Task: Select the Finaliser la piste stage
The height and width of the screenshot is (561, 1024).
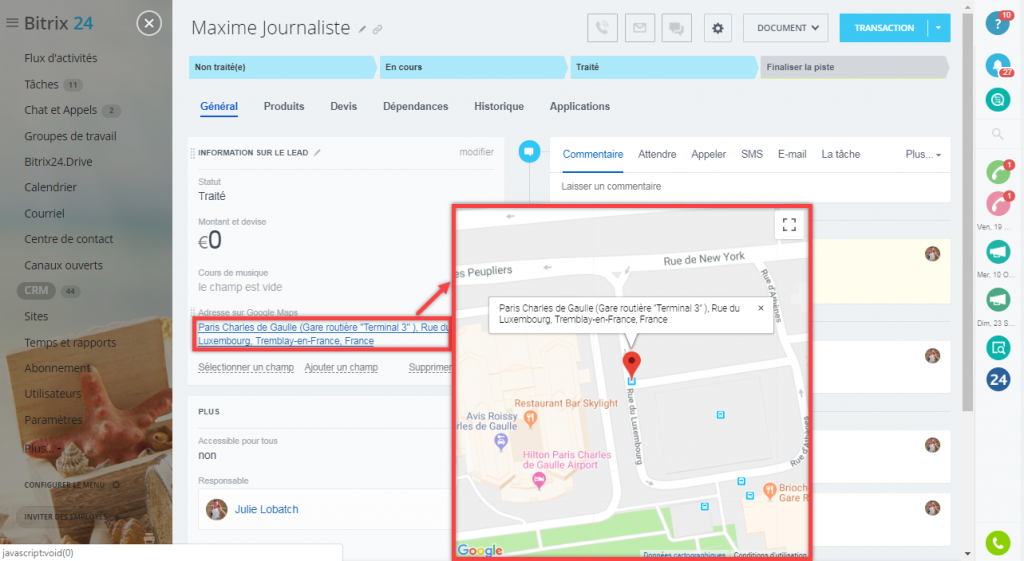Action: coord(854,67)
